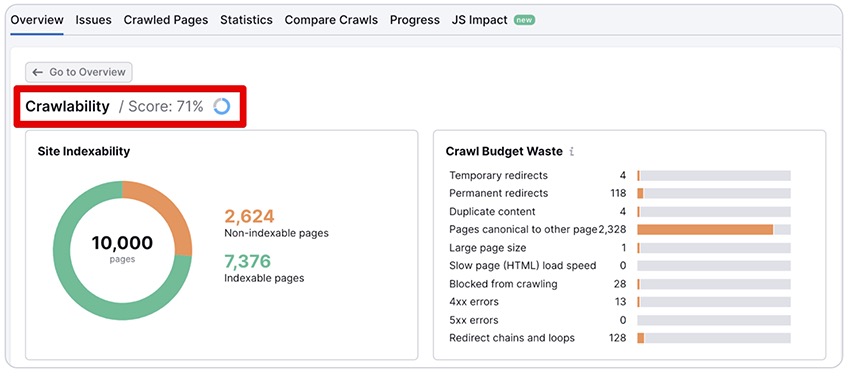The width and height of the screenshot is (848, 379).
Task: Click the Non-indexable pages label
Action: pos(276,234)
